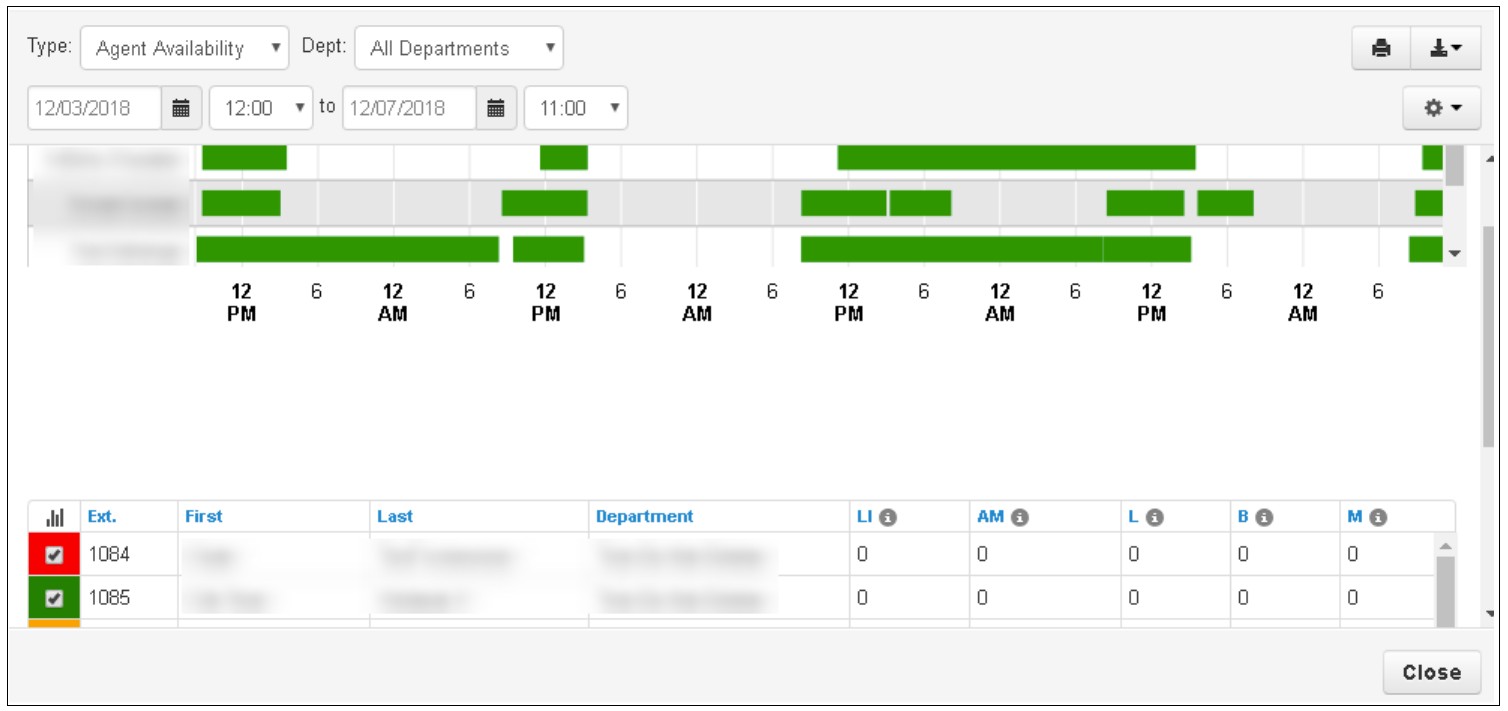The image size is (1508, 711).
Task: Sort table by L column
Action: click(1133, 517)
